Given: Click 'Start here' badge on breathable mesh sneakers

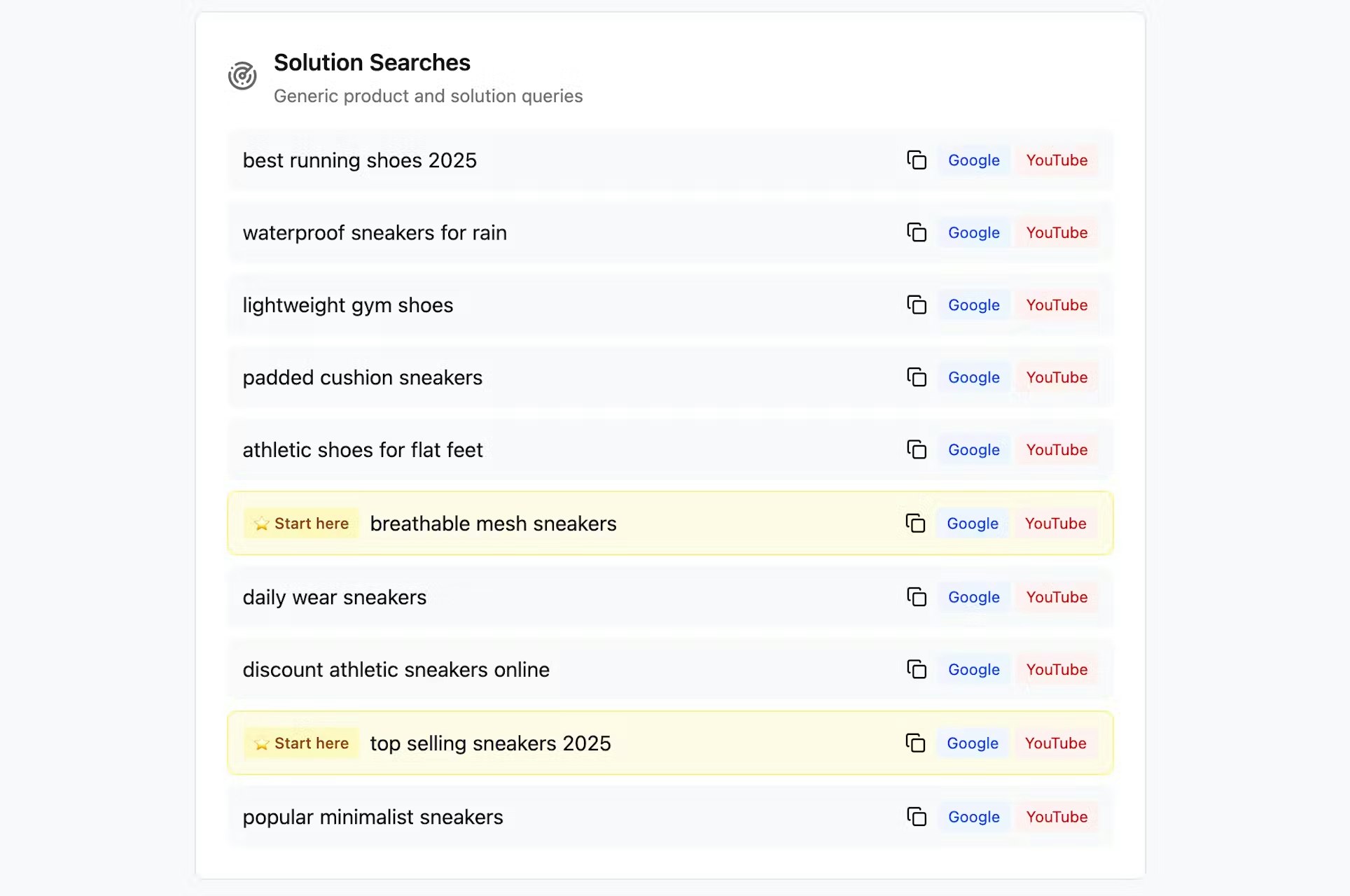Looking at the screenshot, I should [302, 524].
